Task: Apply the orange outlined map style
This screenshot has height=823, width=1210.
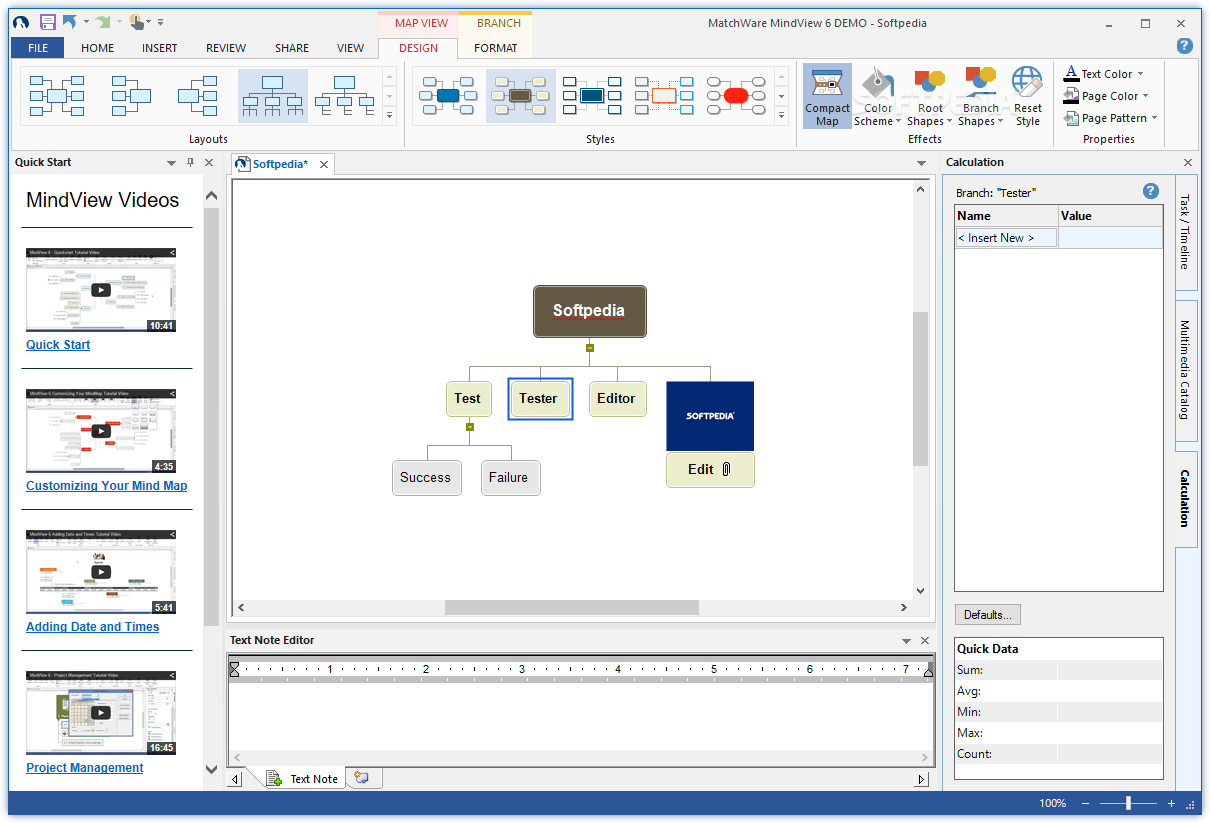Action: 664,96
